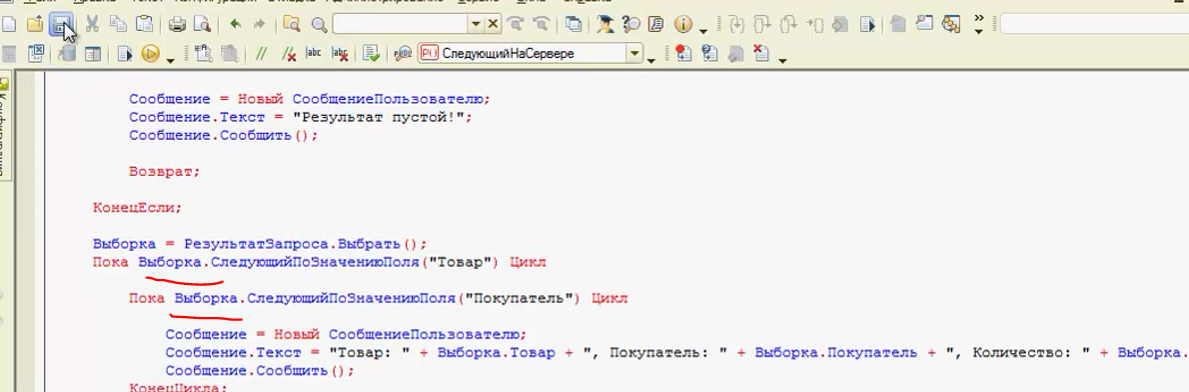1189x392 pixels.
Task: Open procedure list СледующийНаСервере combo box
Action: pos(531,54)
